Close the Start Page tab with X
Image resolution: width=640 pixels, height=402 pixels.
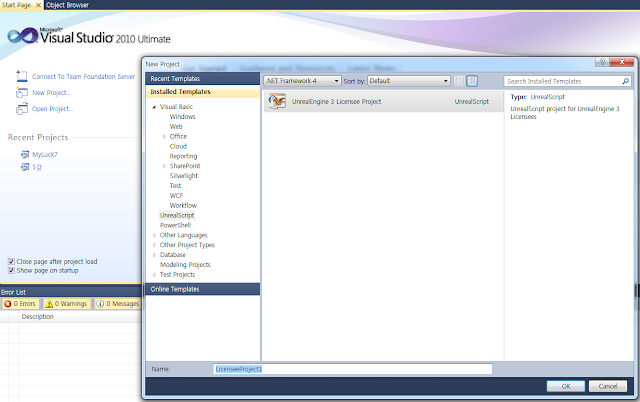tap(38, 5)
